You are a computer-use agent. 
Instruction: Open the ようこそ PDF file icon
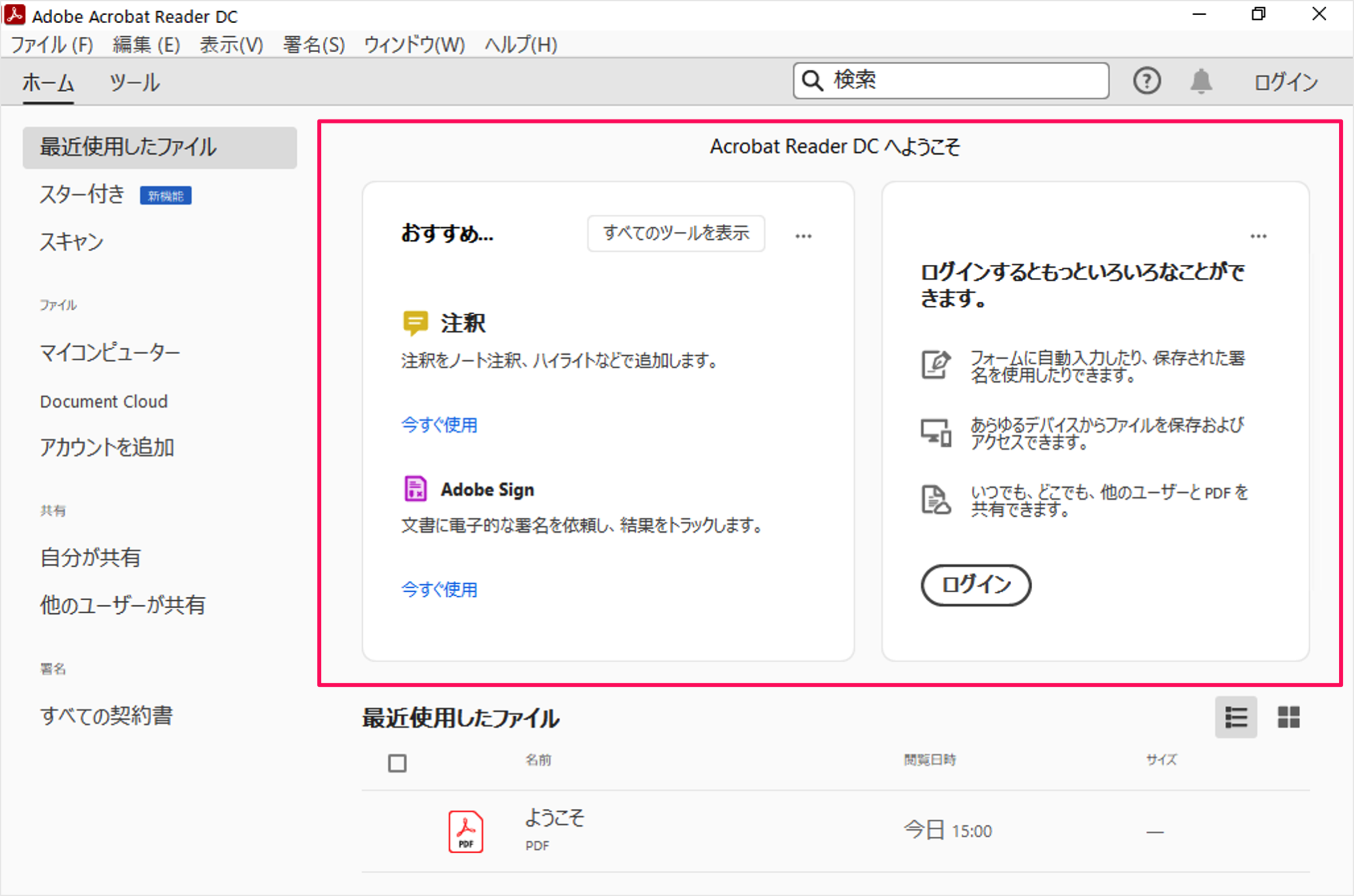pos(467,831)
